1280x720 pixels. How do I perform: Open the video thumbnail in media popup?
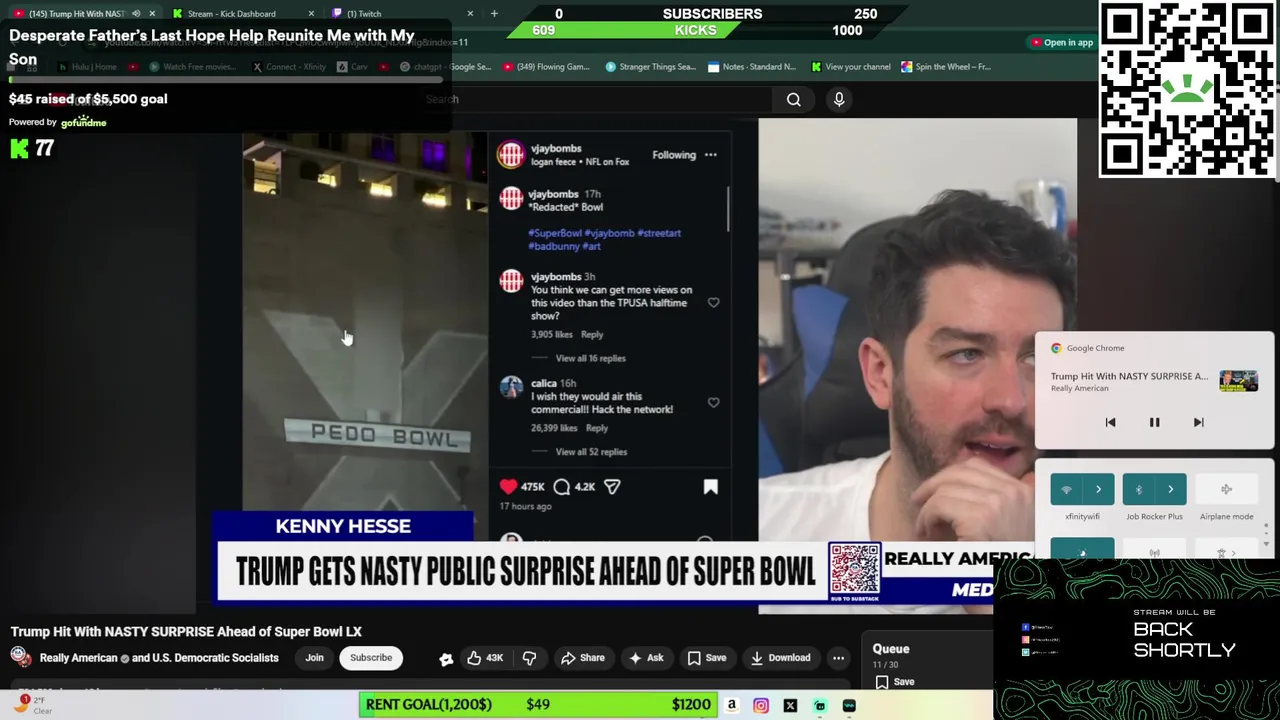(1238, 380)
